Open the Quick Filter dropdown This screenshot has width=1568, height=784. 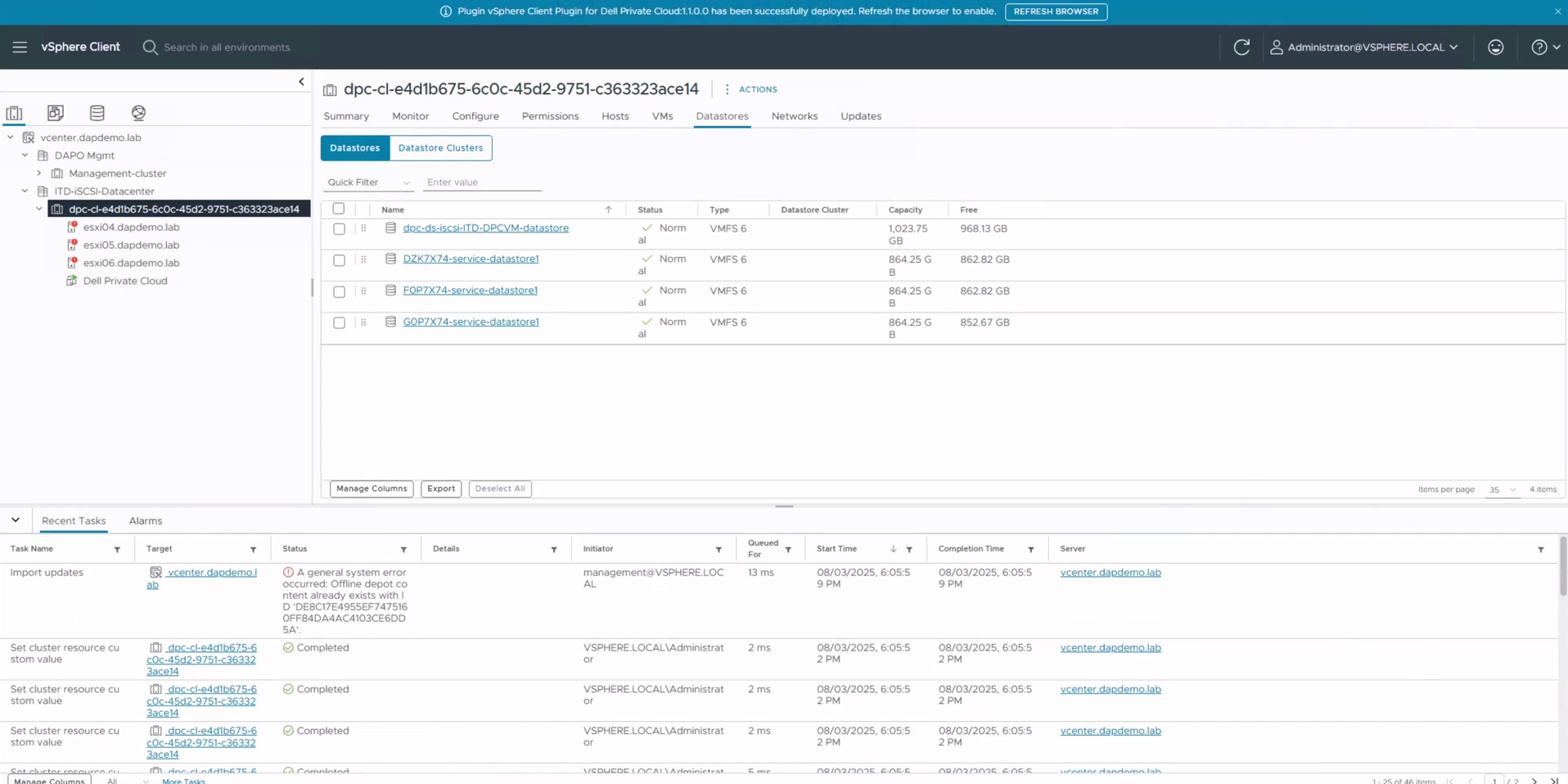(x=368, y=182)
